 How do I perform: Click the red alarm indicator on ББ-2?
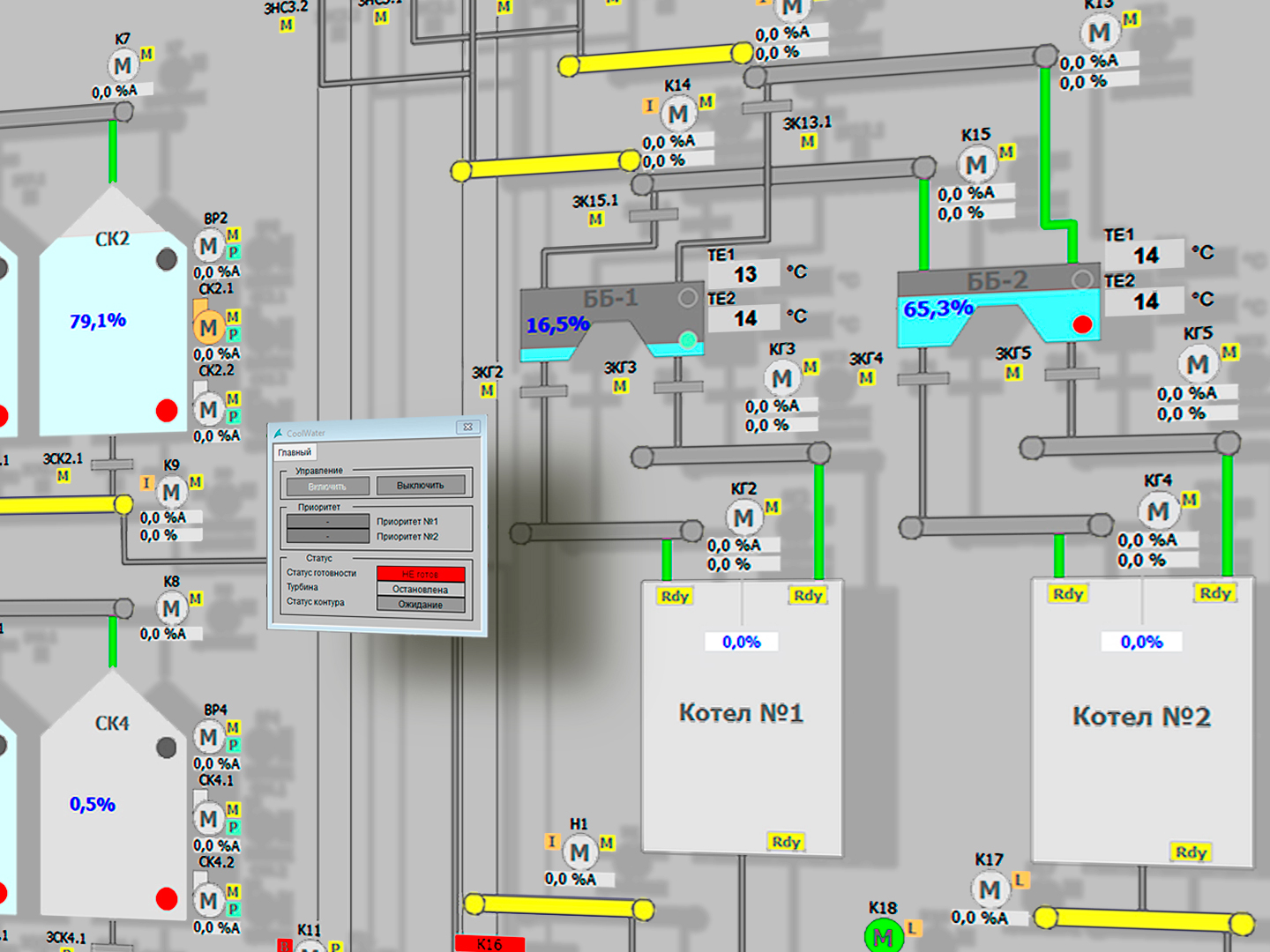(x=1082, y=324)
